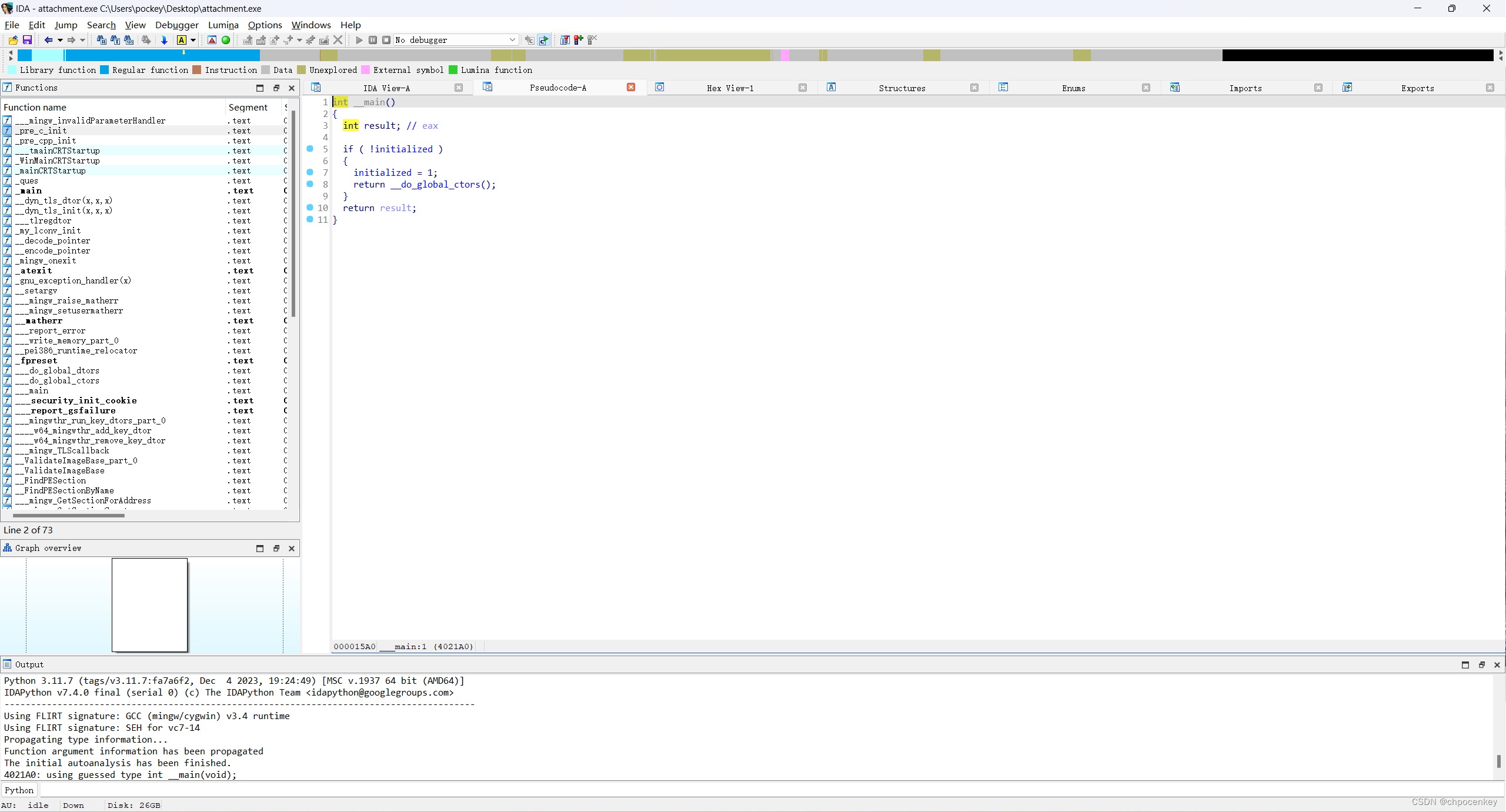This screenshot has width=1506, height=812.
Task: Click the breakpoint list icon
Action: (565, 40)
